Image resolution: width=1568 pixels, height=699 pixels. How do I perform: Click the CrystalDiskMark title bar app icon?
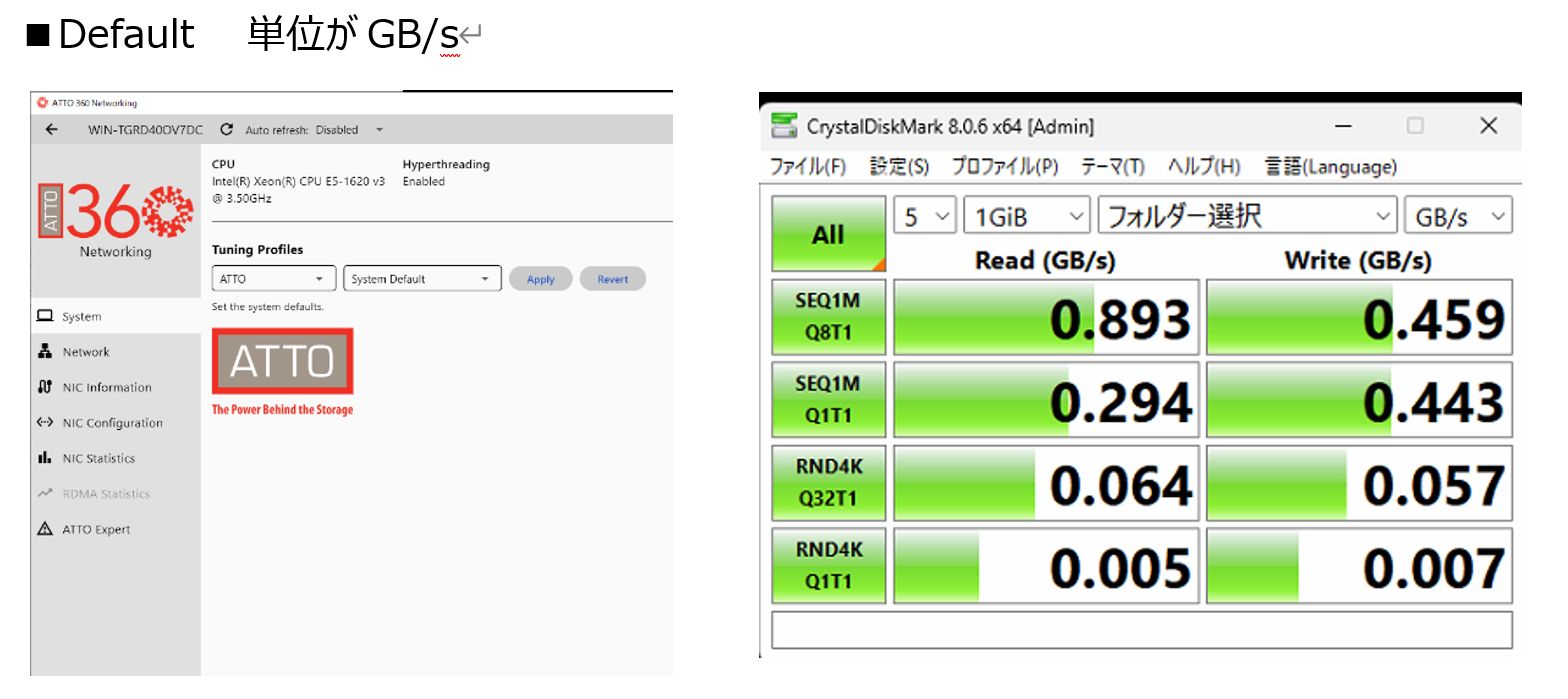[x=785, y=126]
